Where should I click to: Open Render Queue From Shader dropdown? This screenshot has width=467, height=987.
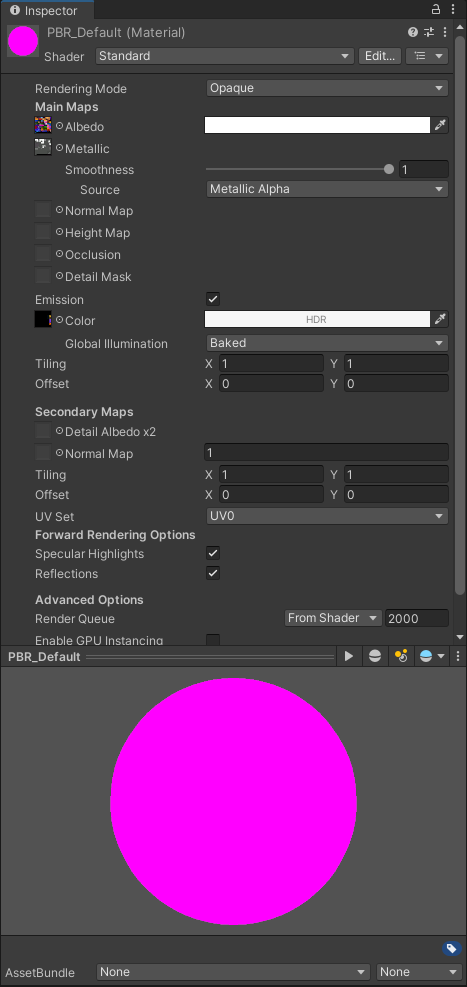point(334,618)
